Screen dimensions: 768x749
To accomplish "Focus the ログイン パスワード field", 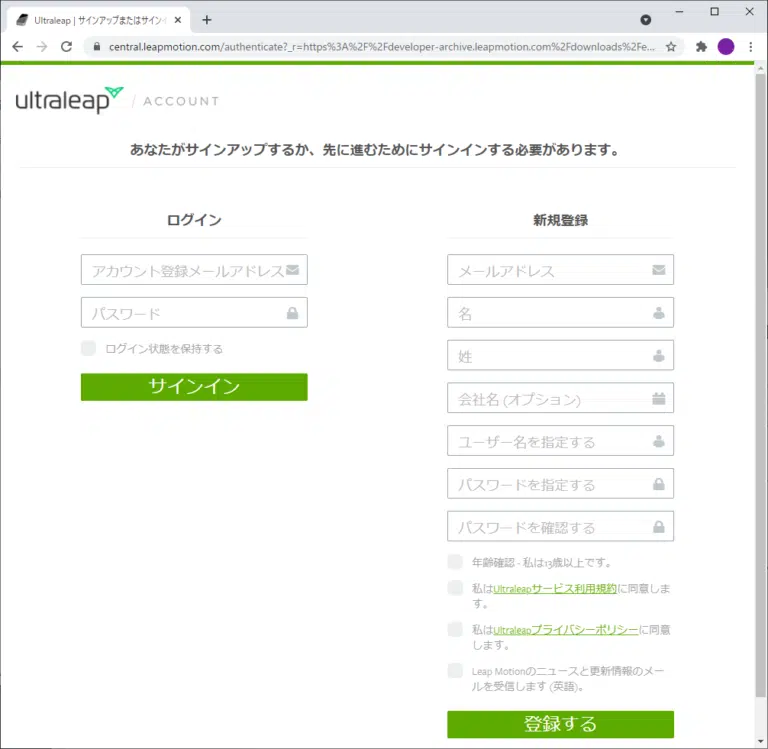I will 185,313.
